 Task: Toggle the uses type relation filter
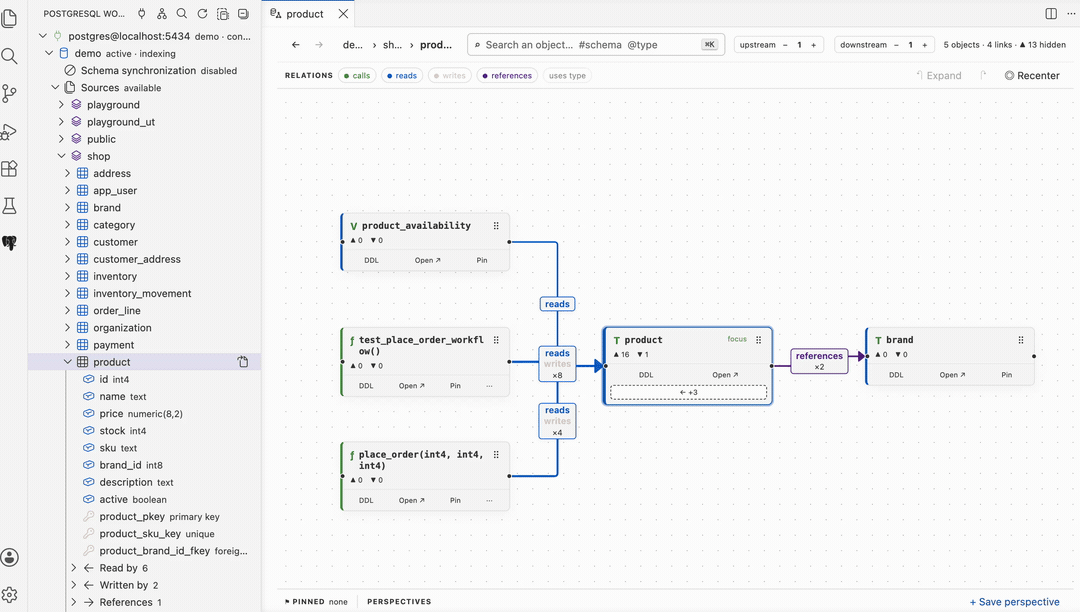(568, 76)
